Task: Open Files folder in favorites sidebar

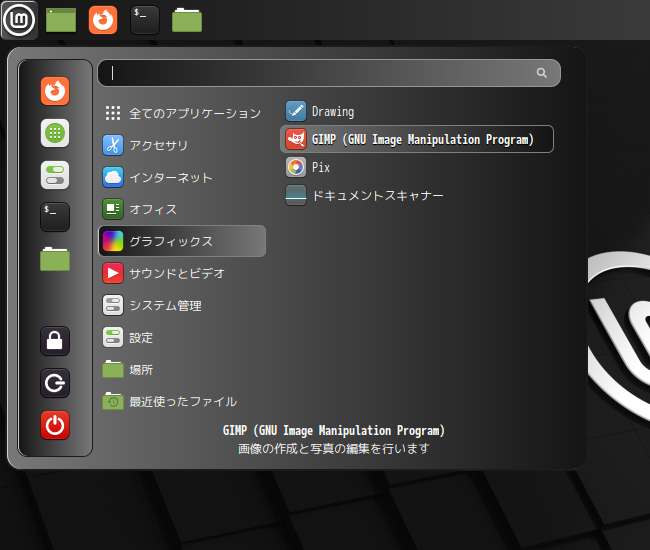Action: (55, 259)
